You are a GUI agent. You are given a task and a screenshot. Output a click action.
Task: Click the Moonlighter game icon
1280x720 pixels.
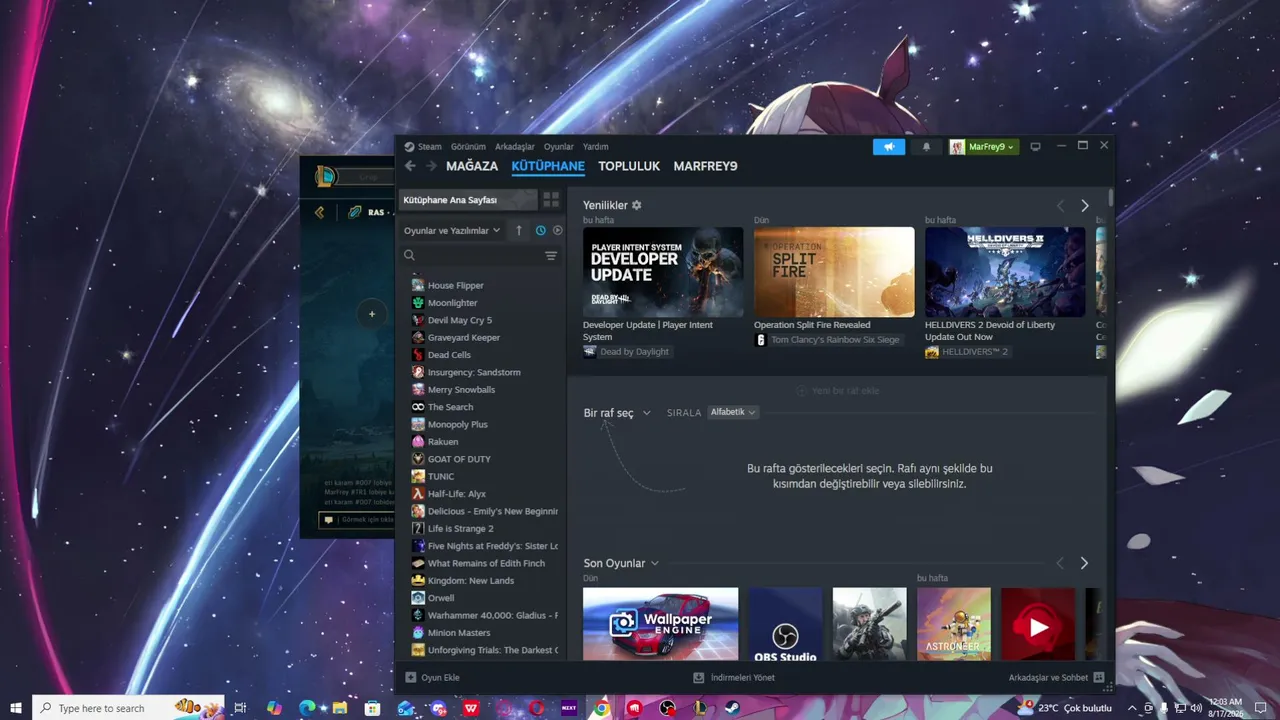(x=418, y=303)
